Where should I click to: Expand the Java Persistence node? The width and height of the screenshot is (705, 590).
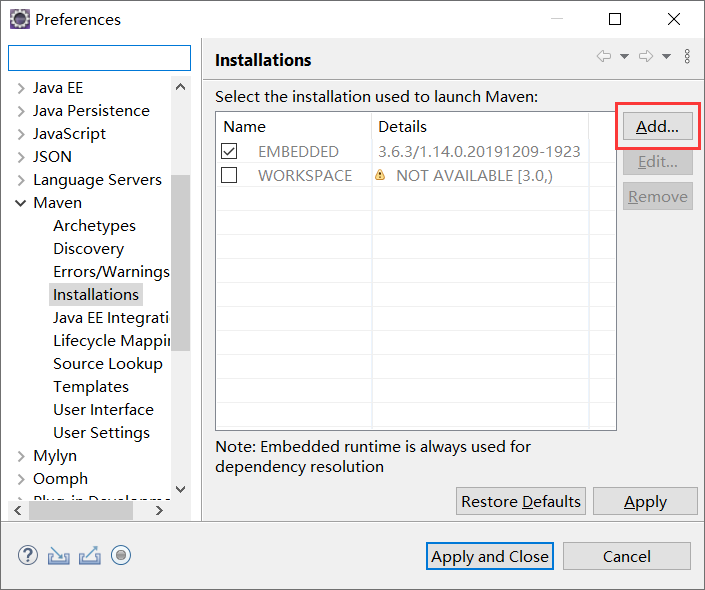[21, 111]
